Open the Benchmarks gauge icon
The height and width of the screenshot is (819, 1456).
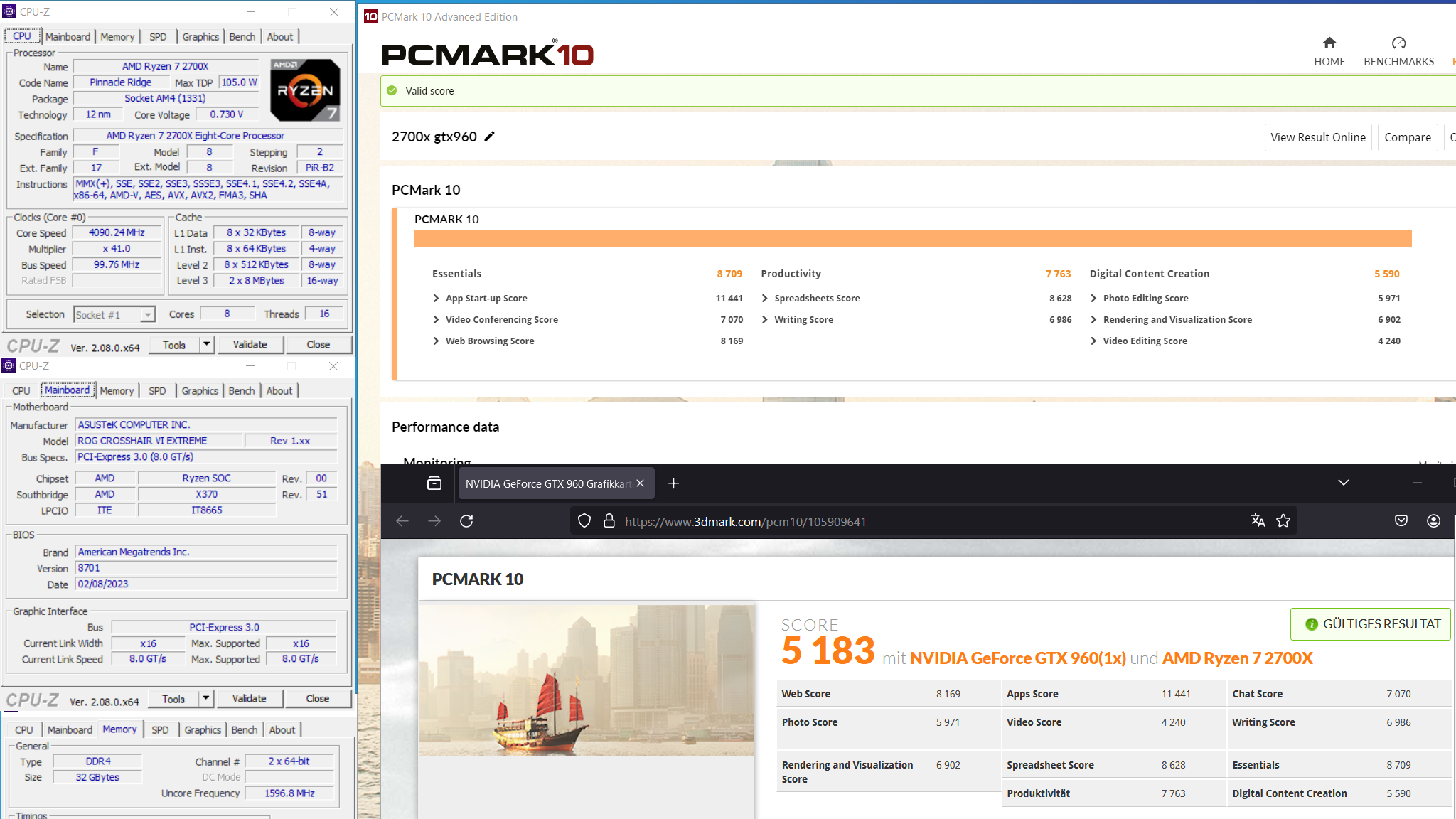click(x=1398, y=43)
